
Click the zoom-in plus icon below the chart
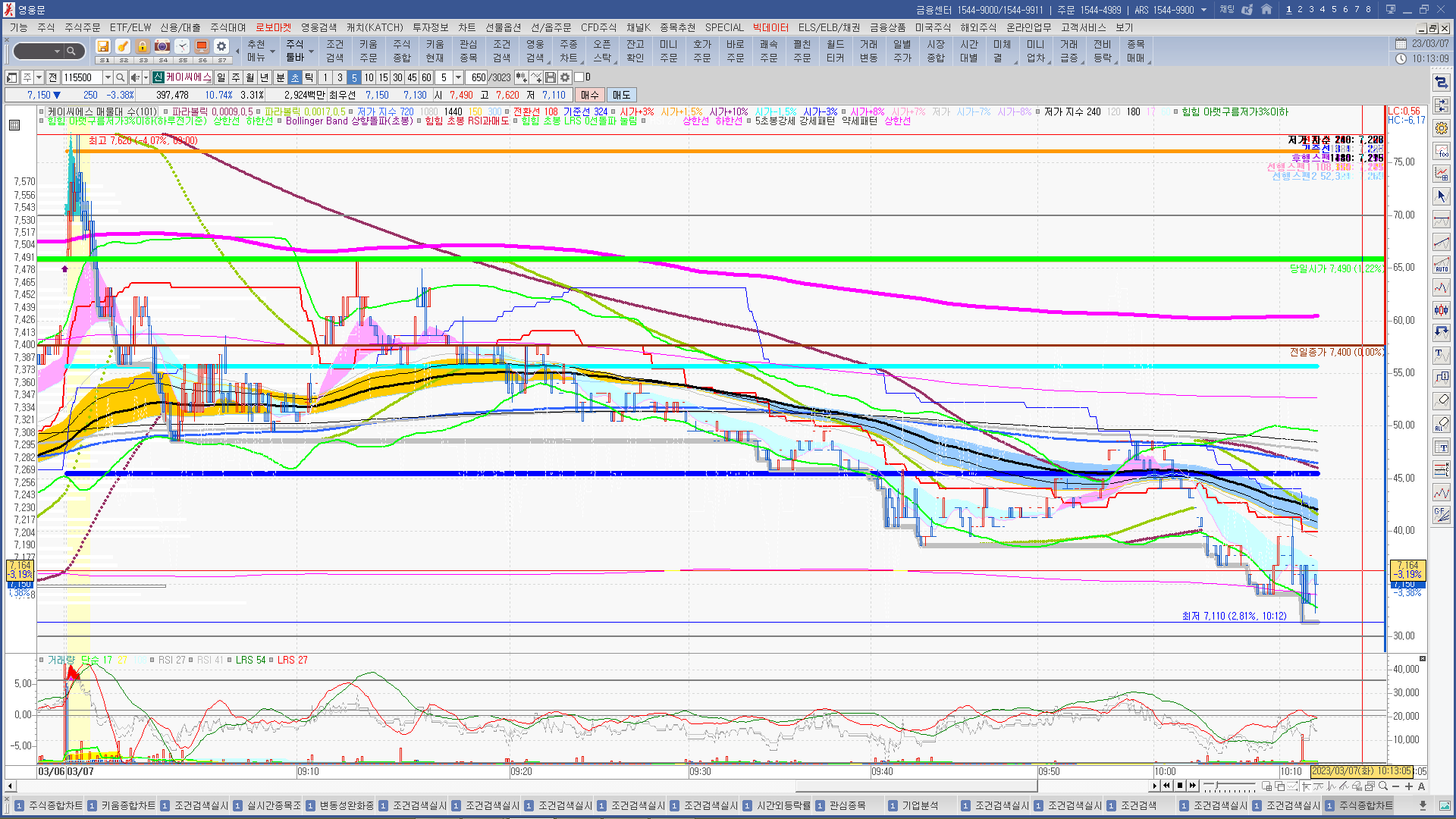[1409, 786]
